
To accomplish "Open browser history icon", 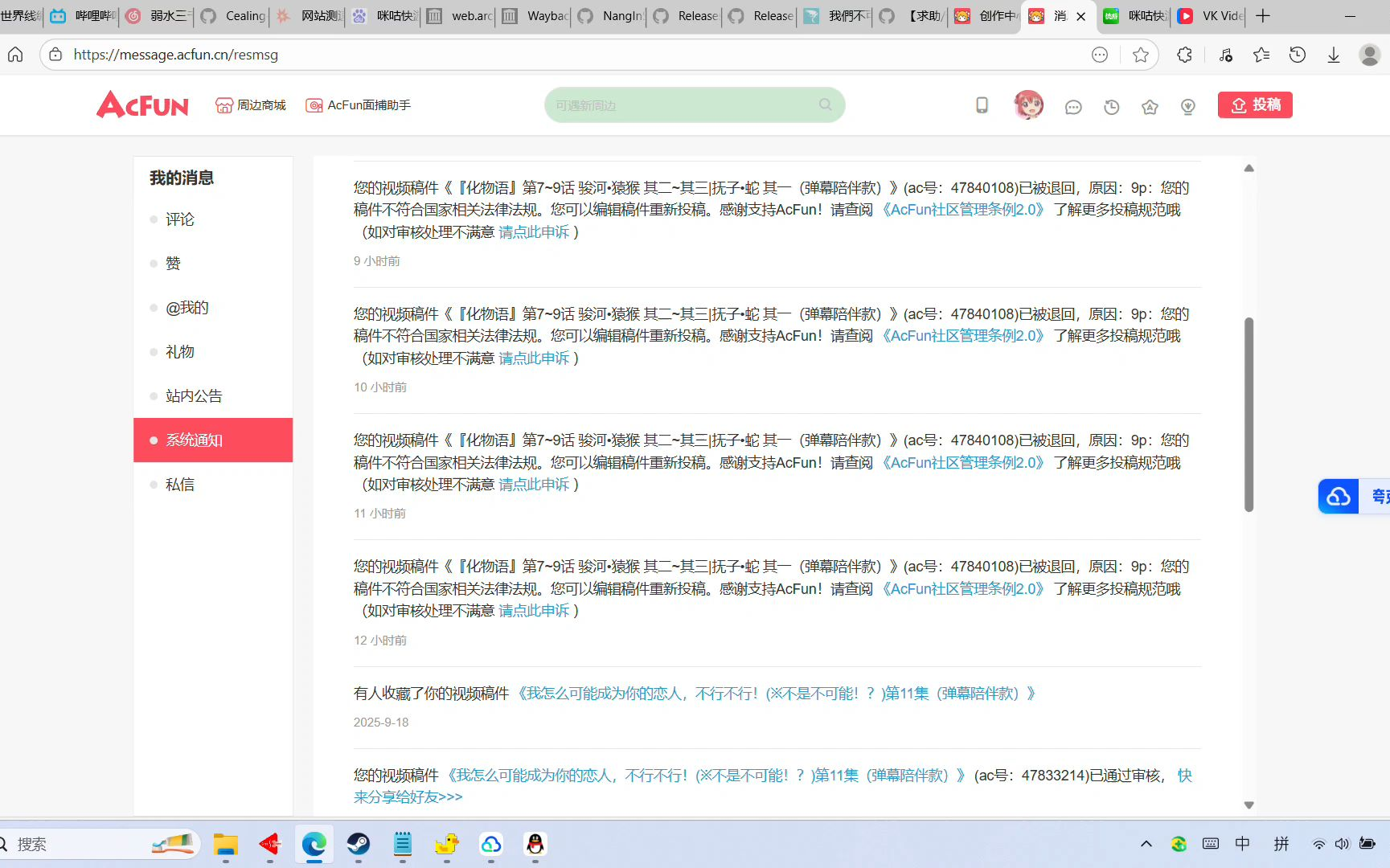I will click(x=1297, y=55).
